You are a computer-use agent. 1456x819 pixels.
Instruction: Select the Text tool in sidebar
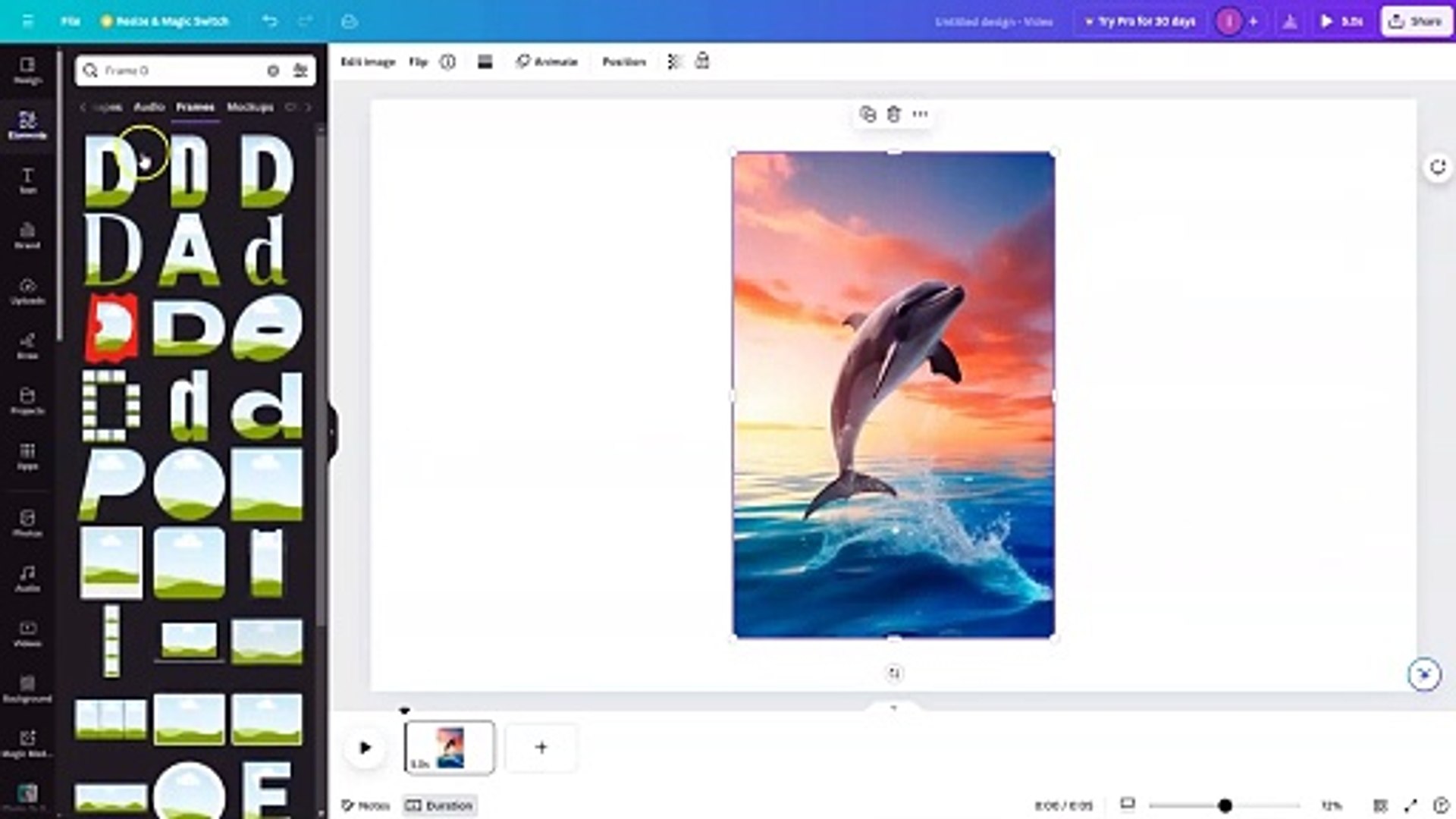tap(28, 180)
